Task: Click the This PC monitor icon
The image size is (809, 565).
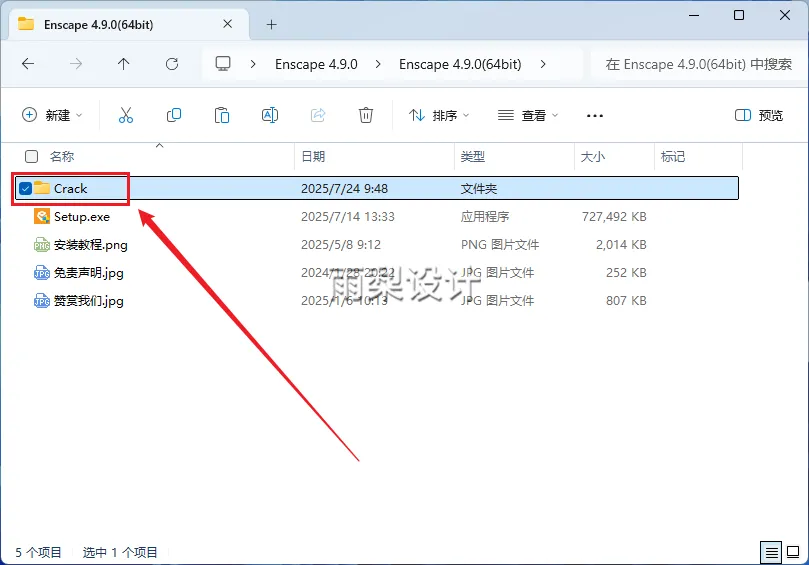Action: (x=223, y=64)
